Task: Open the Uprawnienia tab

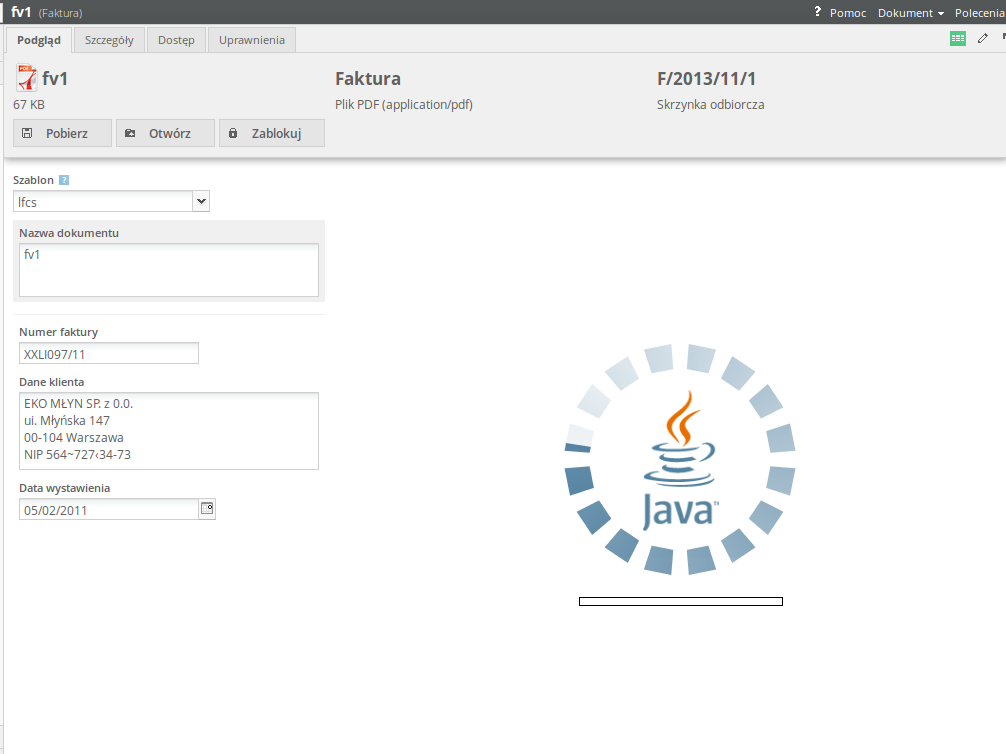Action: 252,40
